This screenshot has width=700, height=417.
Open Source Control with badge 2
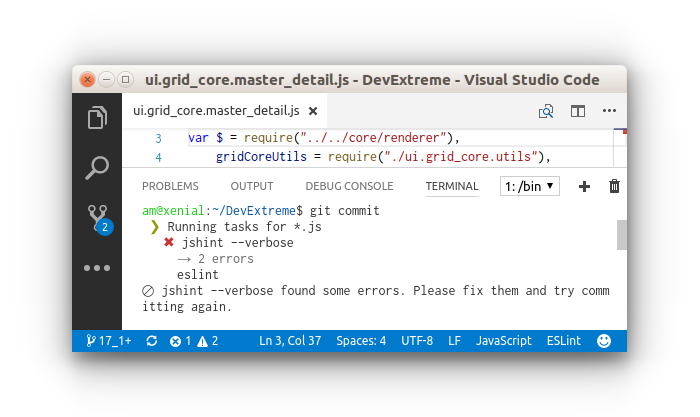(97, 218)
